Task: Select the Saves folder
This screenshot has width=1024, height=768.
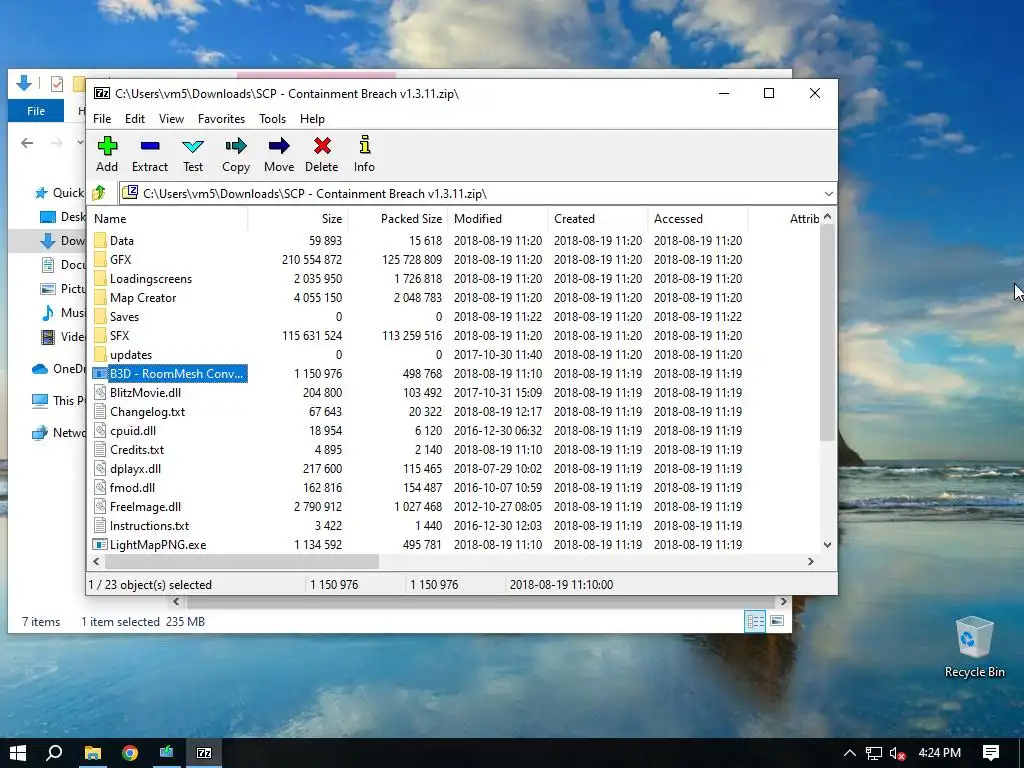Action: point(124,316)
